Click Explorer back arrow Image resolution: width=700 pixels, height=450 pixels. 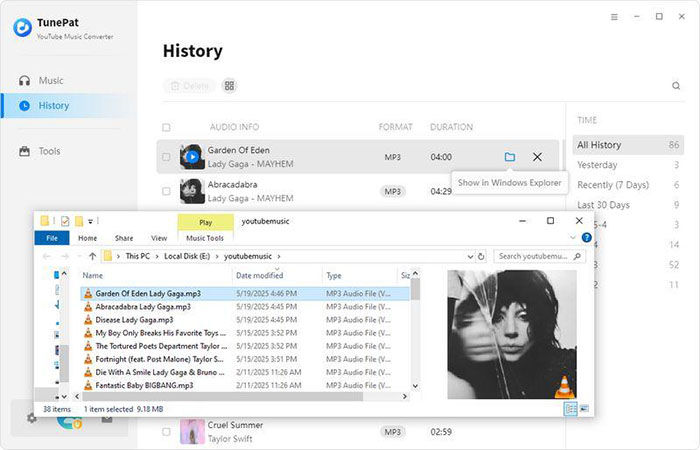click(x=47, y=256)
